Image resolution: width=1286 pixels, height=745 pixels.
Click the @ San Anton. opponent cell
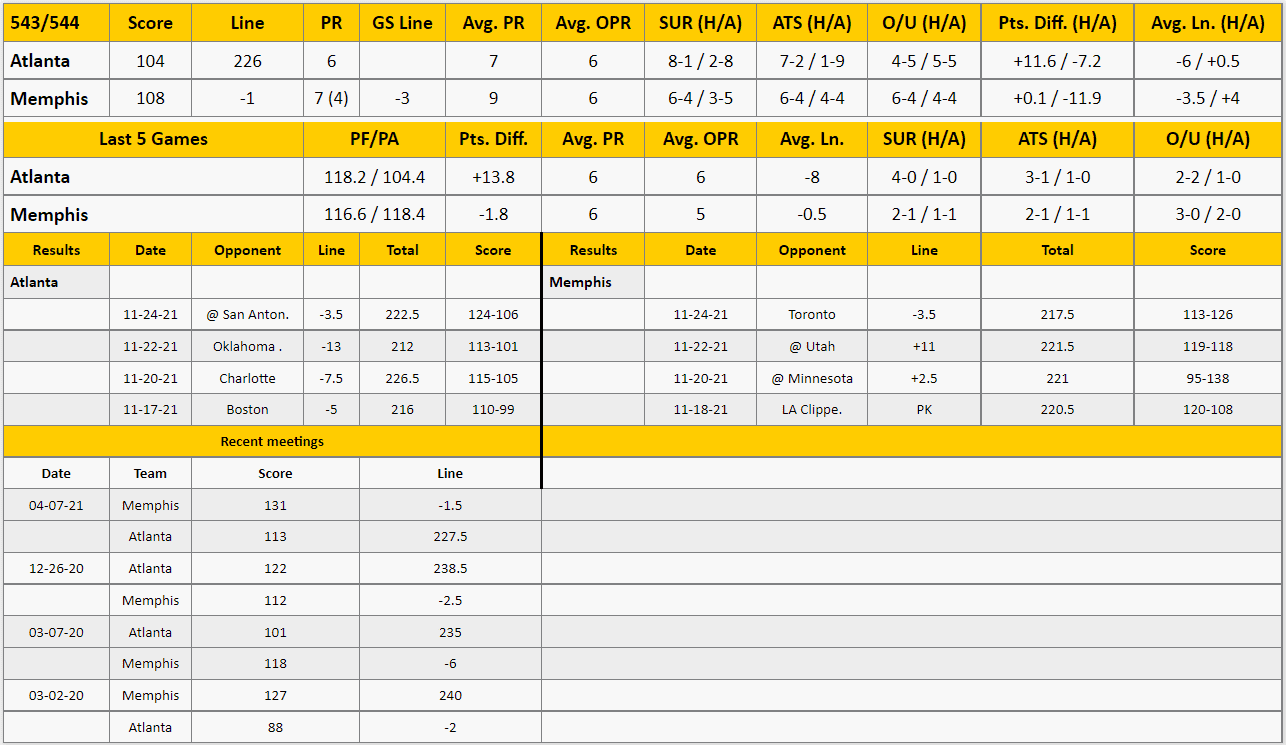click(247, 314)
